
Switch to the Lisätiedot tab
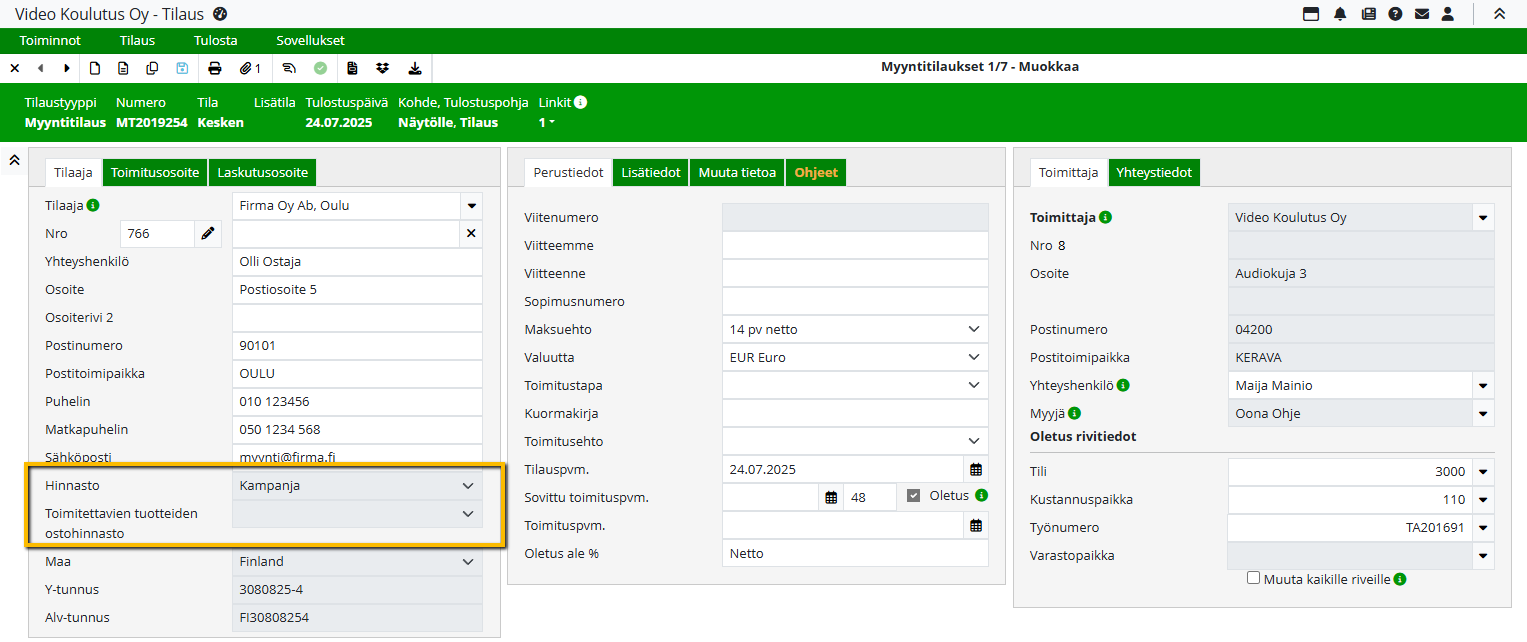tap(650, 172)
